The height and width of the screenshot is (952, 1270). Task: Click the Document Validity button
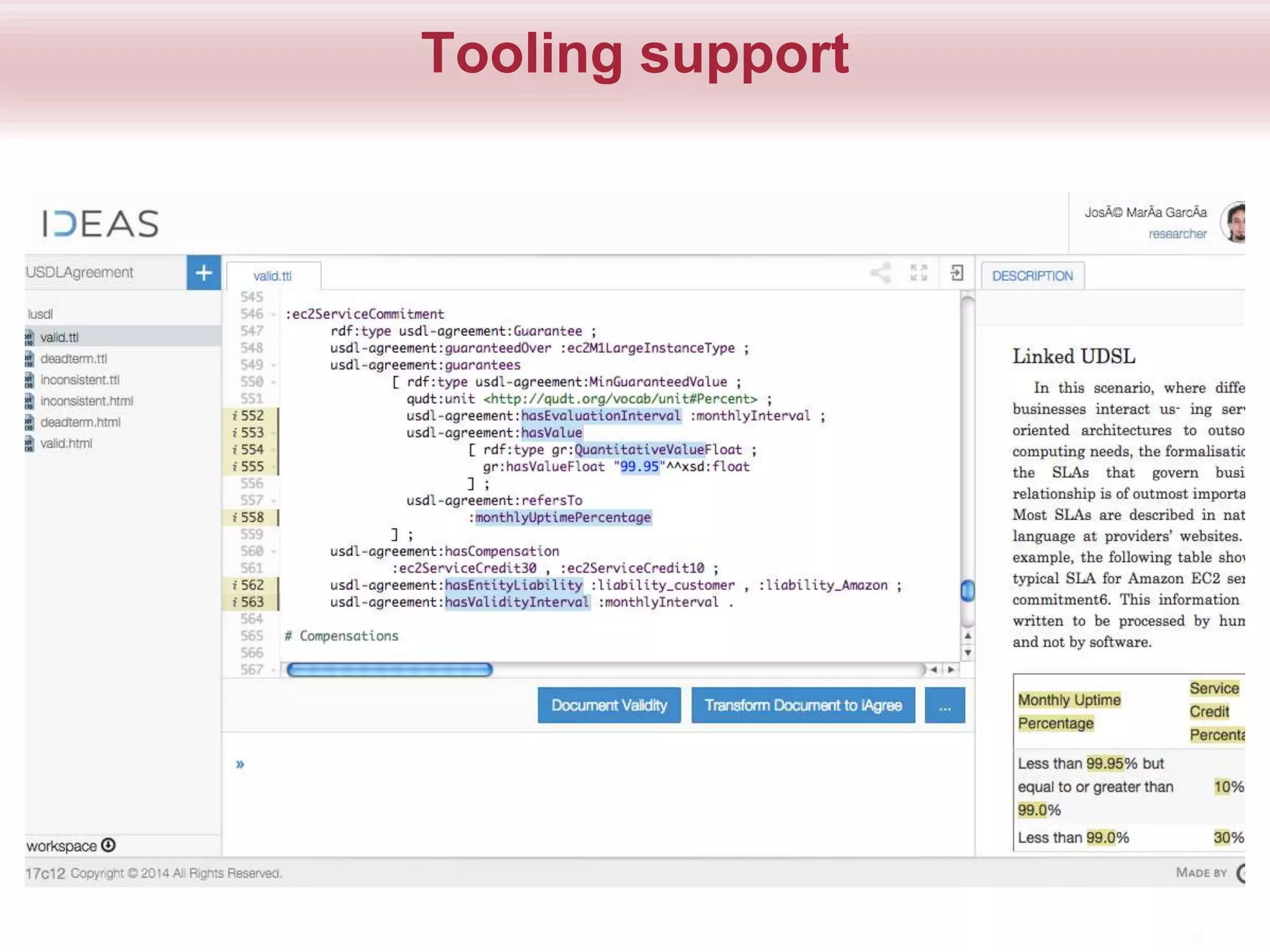point(609,705)
